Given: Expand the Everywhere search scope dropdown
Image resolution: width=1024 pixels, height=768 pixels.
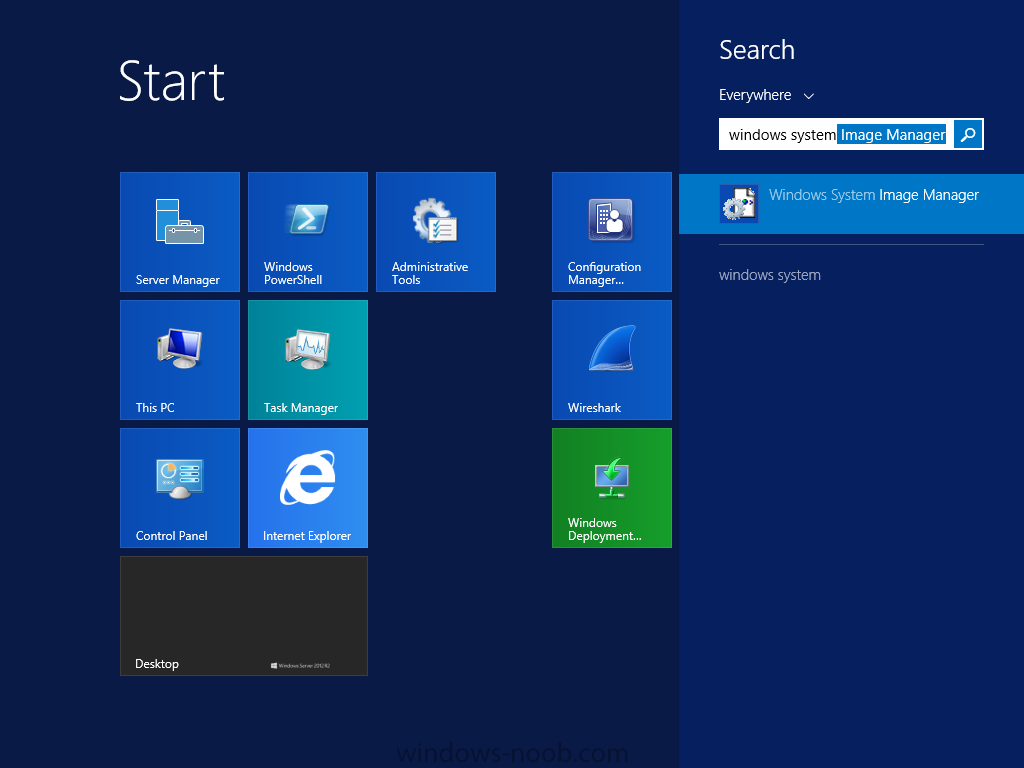Looking at the screenshot, I should click(767, 95).
